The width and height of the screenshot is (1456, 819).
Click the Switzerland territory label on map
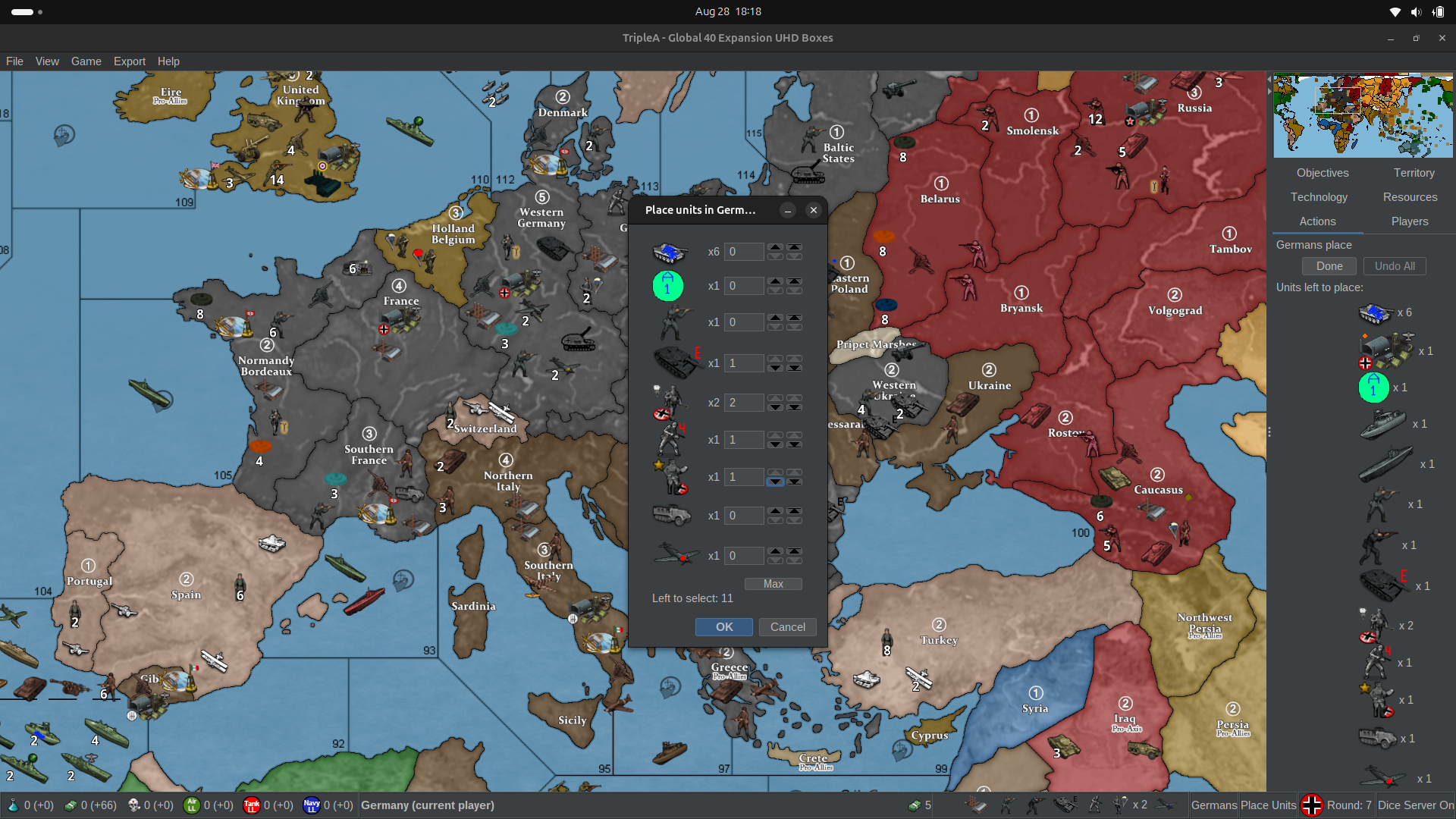coord(485,428)
